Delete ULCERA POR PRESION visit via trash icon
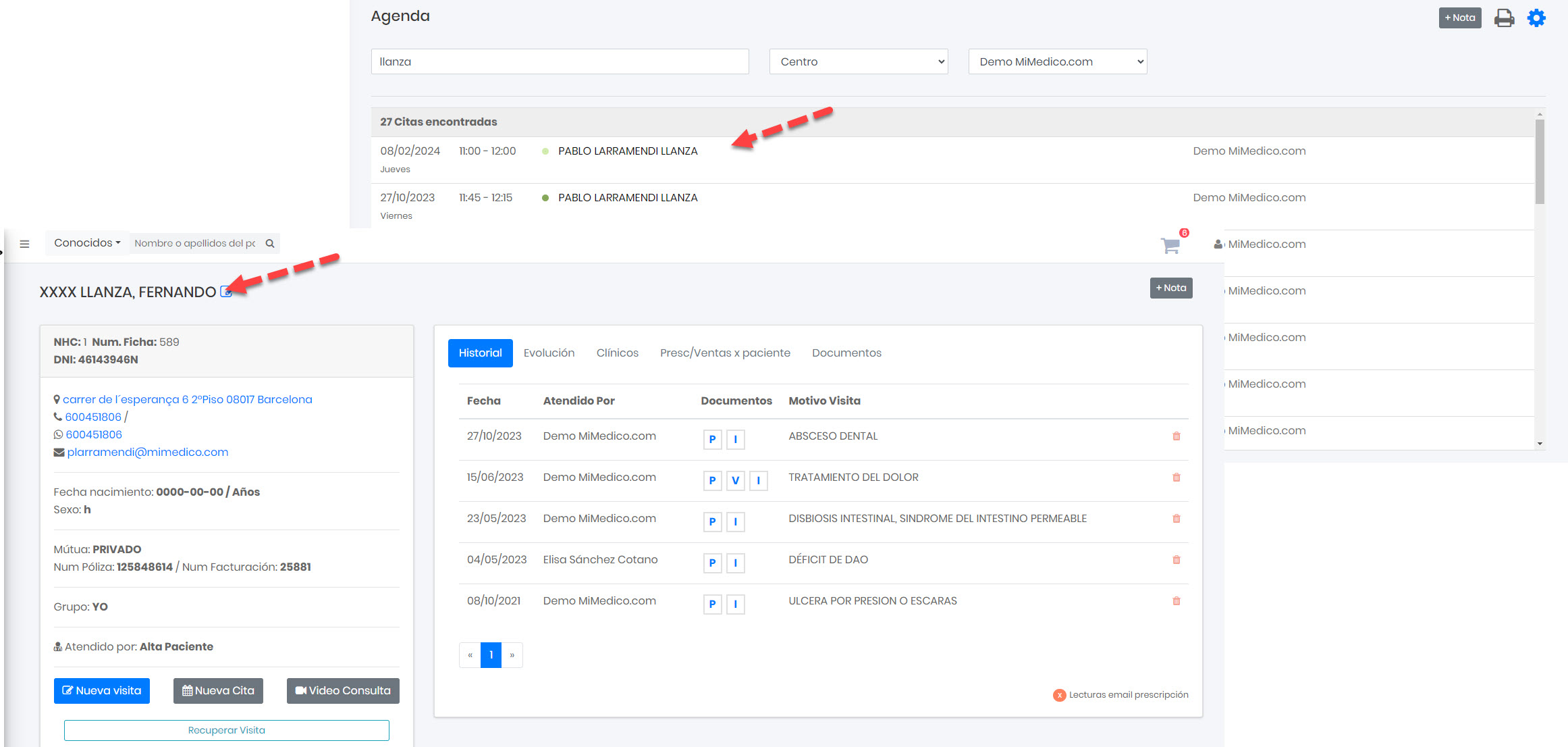The image size is (1568, 747). click(1177, 601)
